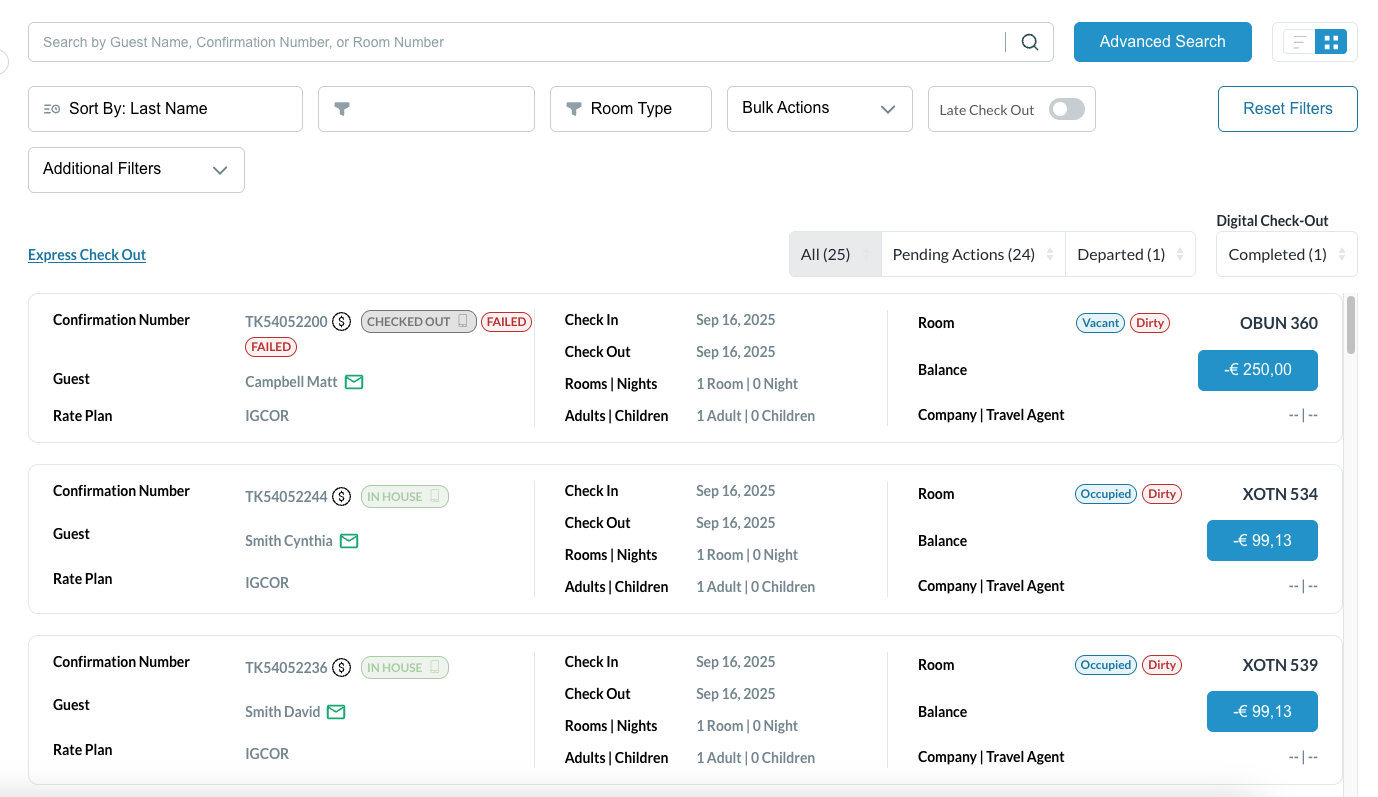Click the Express Check Out link
1378x797 pixels.
pyautogui.click(x=87, y=255)
